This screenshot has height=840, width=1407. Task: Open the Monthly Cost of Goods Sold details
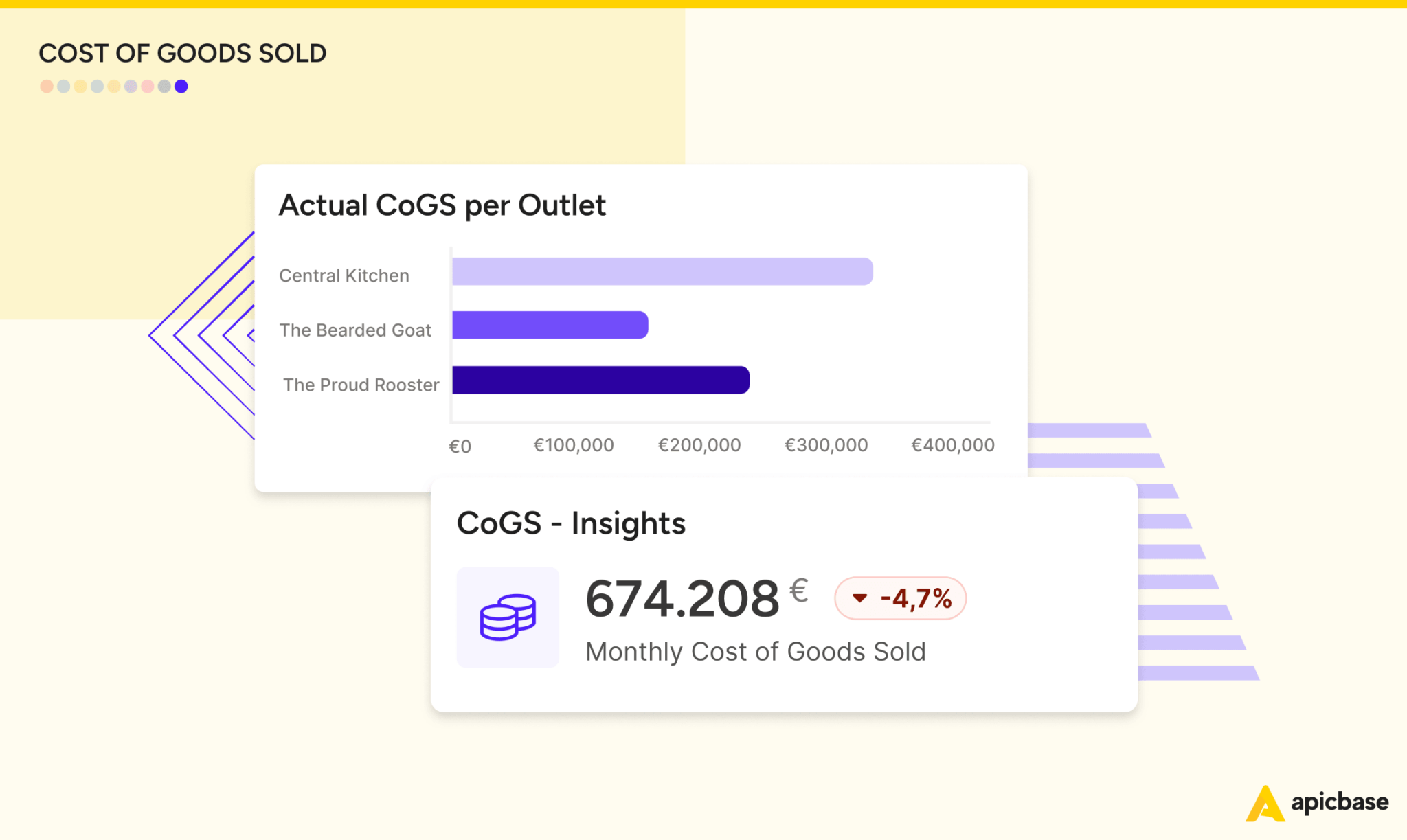click(x=756, y=651)
